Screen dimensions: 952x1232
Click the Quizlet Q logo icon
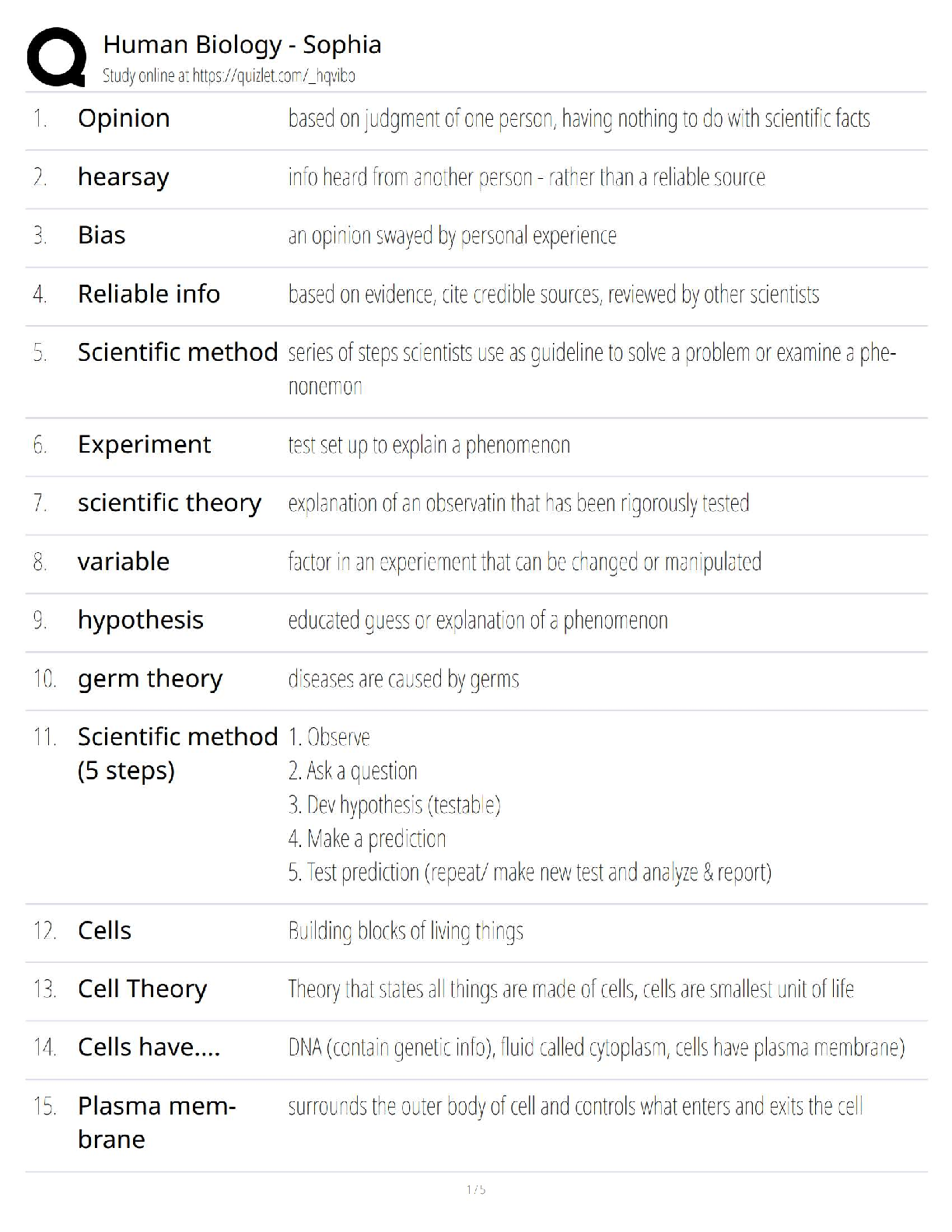(x=56, y=57)
